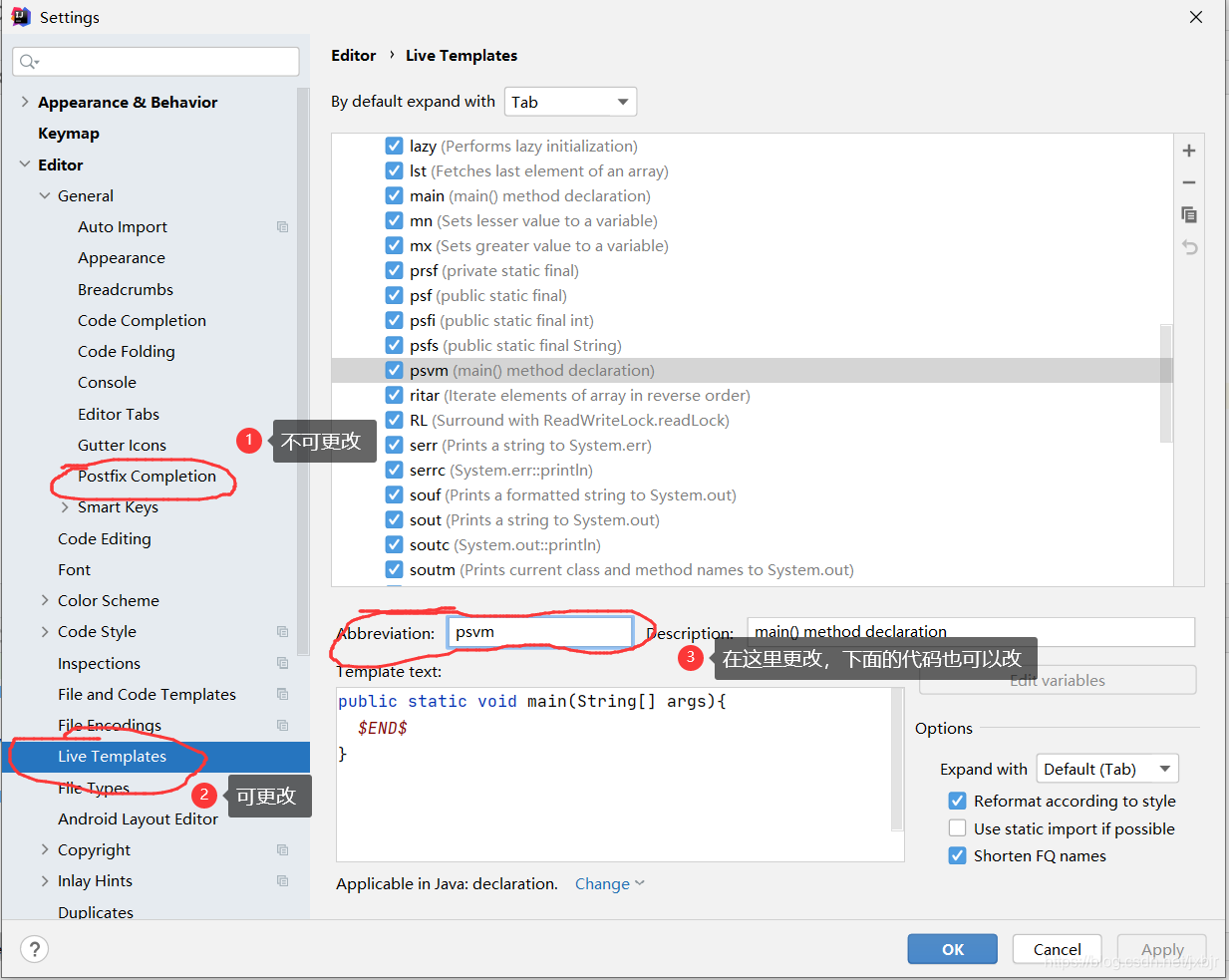Open Gutter Icons settings
The height and width of the screenshot is (980, 1229).
click(122, 445)
